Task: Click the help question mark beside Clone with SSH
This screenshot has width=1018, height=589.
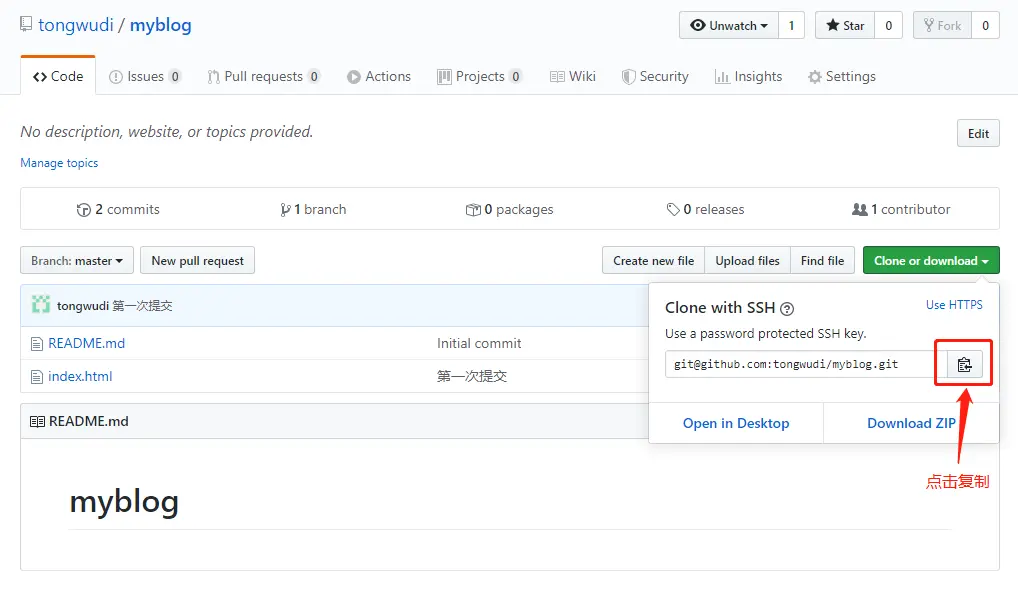Action: pos(787,308)
